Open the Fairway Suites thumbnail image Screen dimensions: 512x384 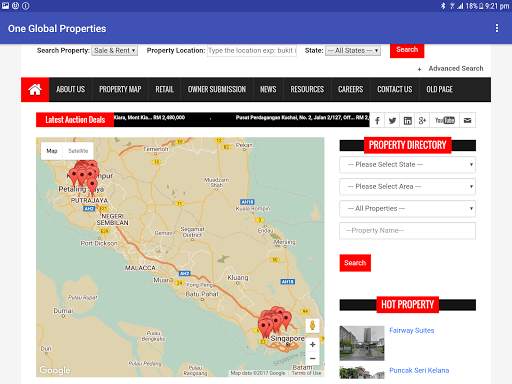tap(362, 343)
